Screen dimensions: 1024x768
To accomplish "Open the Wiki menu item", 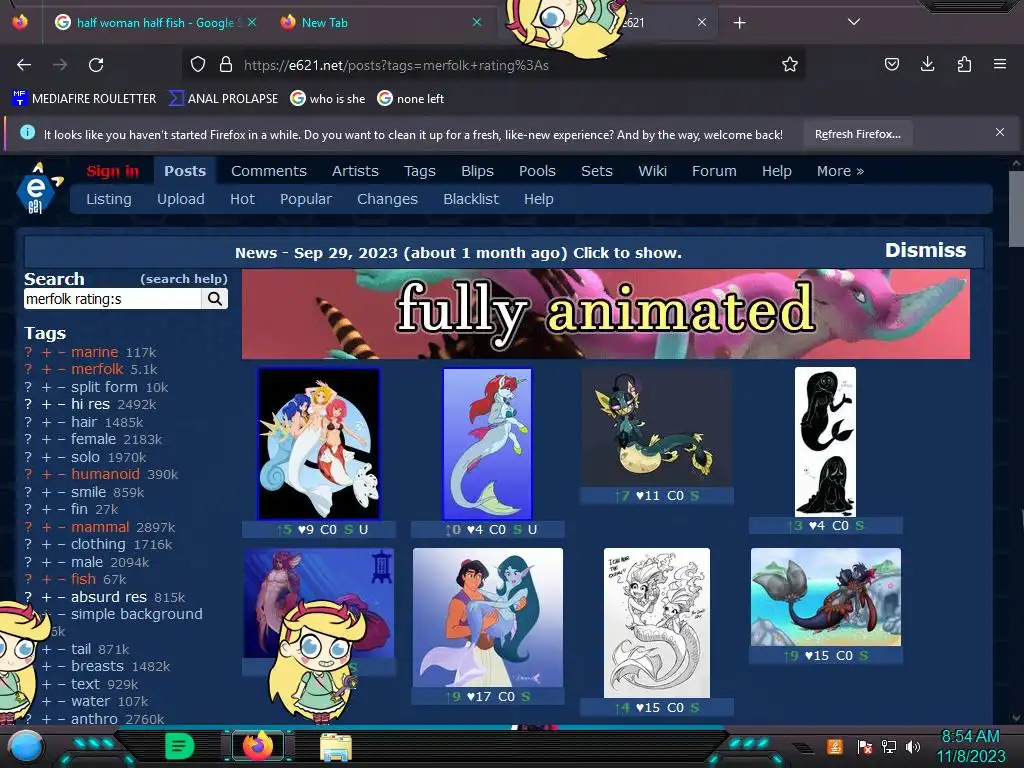I will point(652,171).
